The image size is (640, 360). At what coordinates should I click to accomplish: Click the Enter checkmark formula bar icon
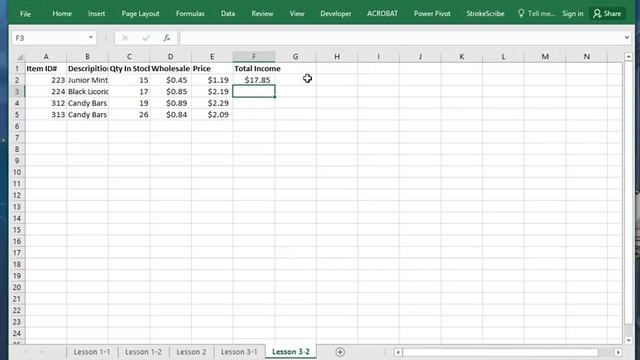146,38
